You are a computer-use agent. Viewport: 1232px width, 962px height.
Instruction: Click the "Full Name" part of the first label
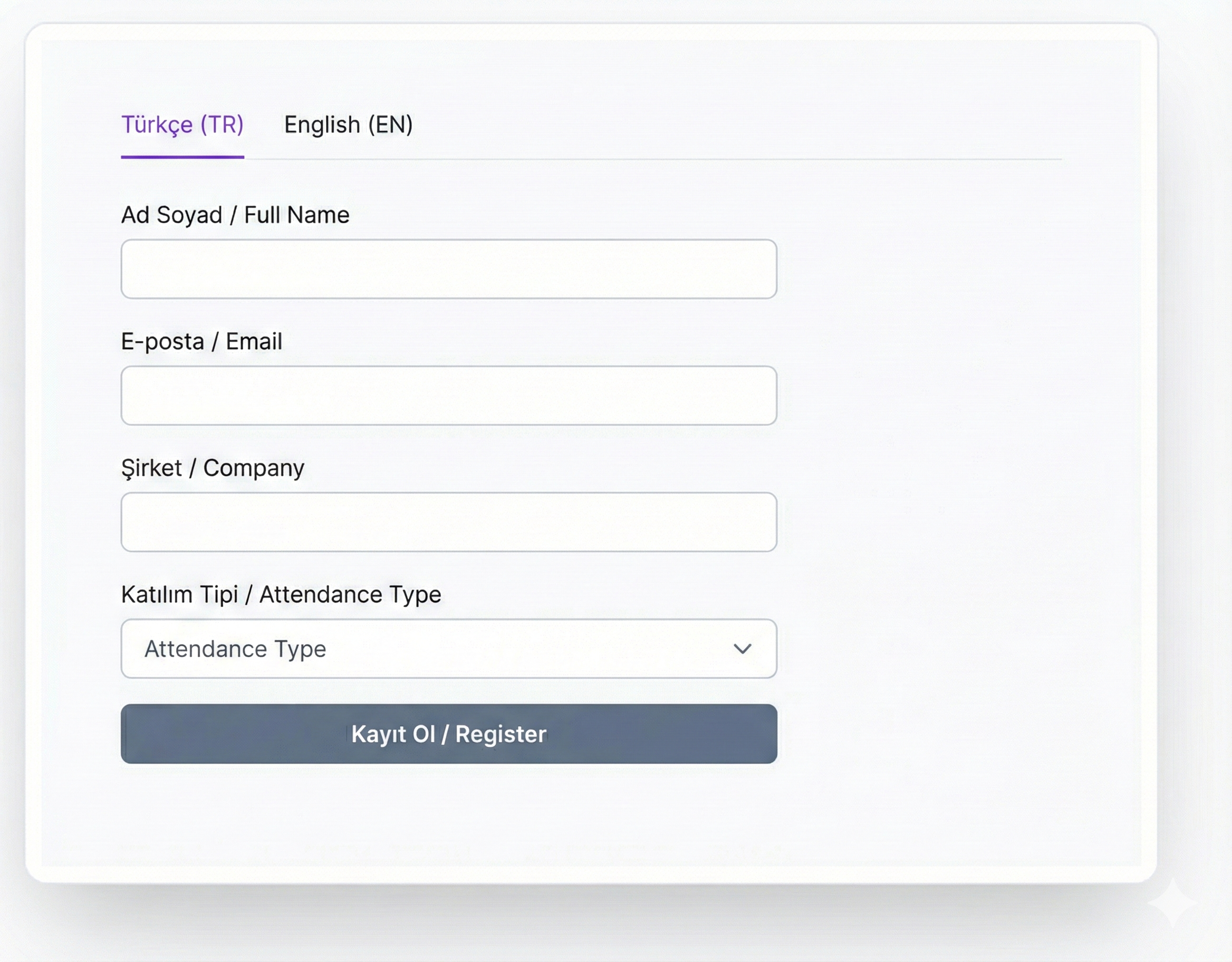point(297,215)
